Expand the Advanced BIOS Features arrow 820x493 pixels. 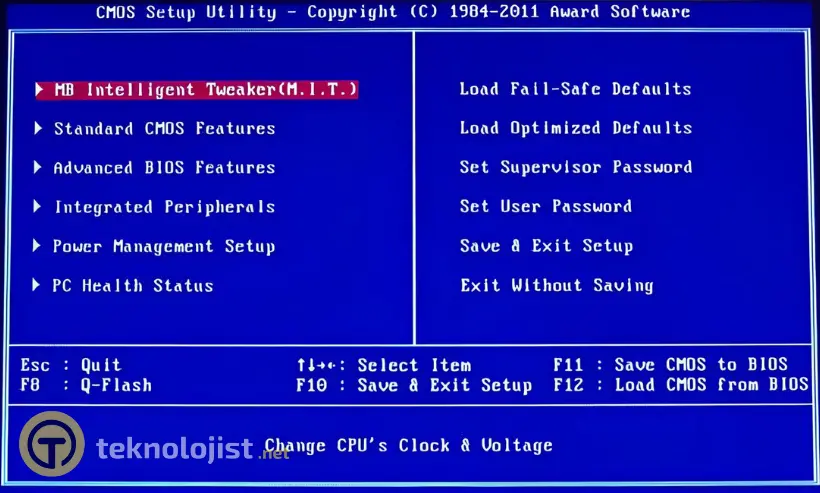pyautogui.click(x=38, y=167)
